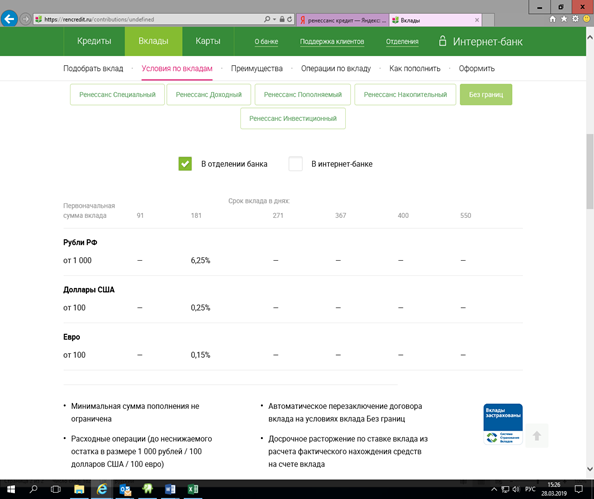Open the browser home icon
Viewport: 594px width, 499px height.
point(553,19)
